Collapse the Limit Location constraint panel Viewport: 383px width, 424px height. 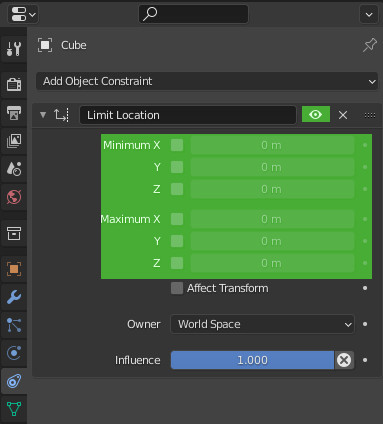pos(43,115)
